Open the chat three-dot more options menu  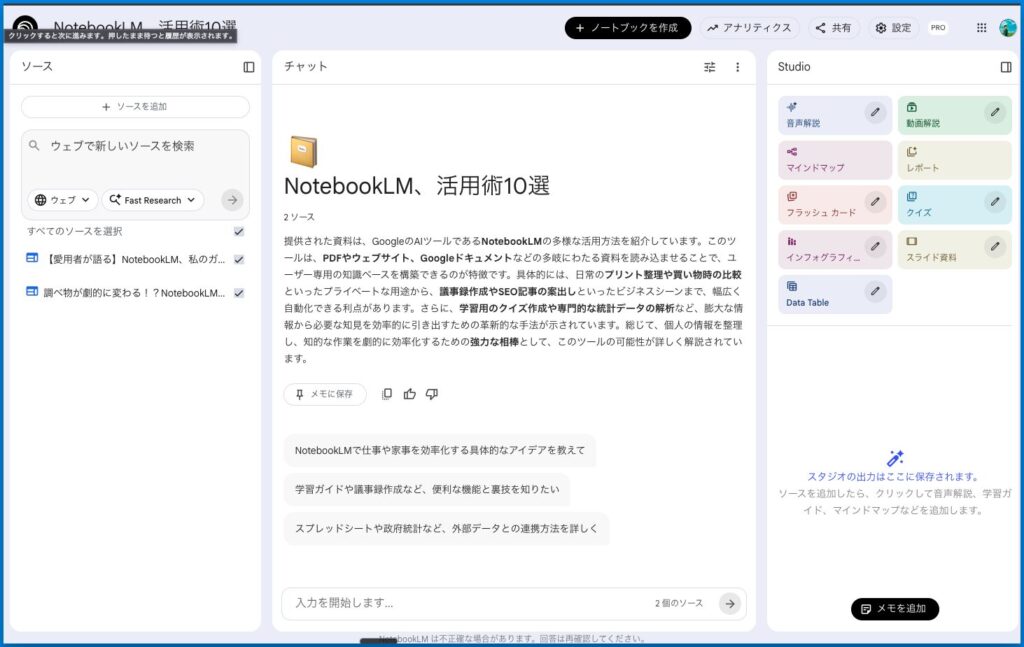738,67
